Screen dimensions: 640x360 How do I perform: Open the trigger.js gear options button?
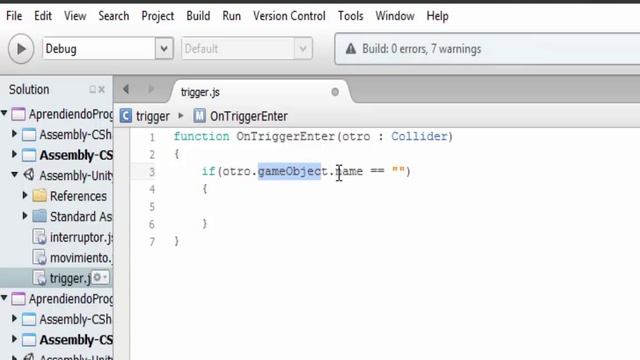pyautogui.click(x=100, y=278)
